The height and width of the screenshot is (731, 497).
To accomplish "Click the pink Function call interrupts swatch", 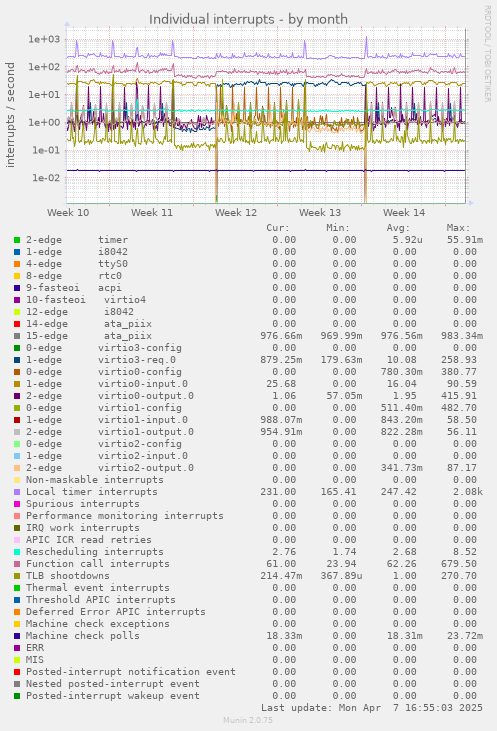I will pyautogui.click(x=17, y=564).
